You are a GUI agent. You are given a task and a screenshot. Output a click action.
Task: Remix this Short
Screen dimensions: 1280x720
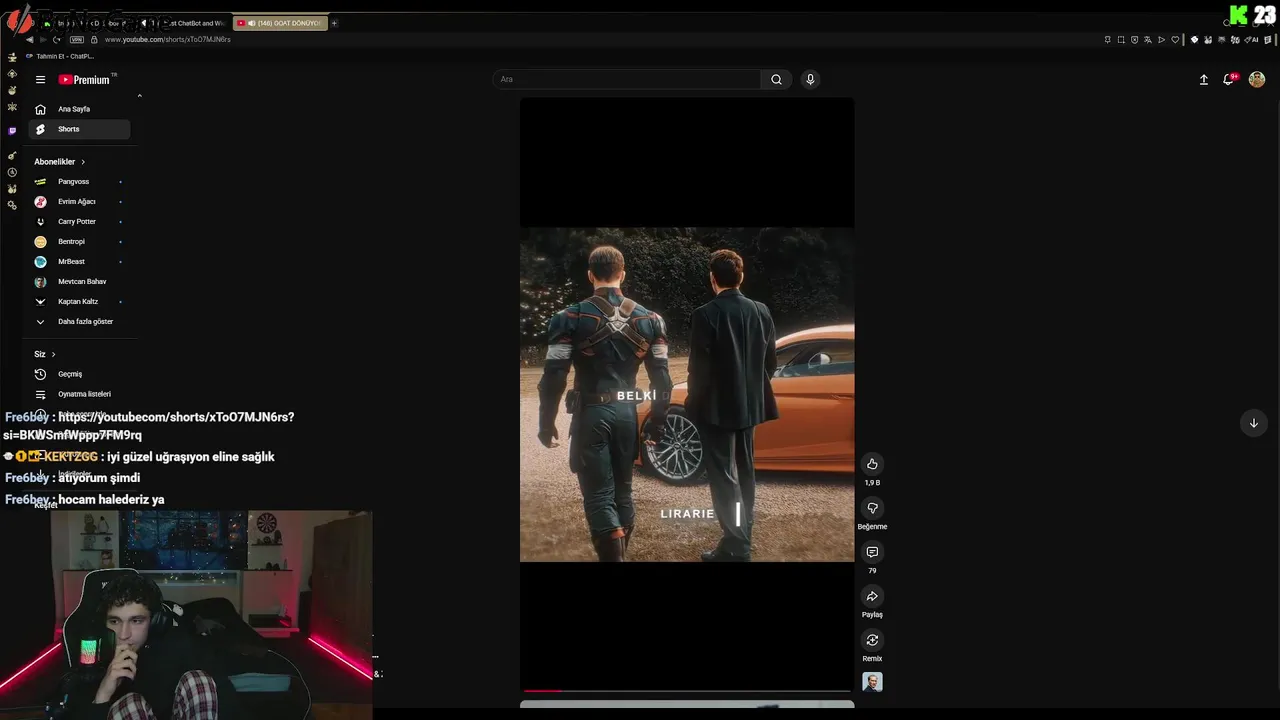pos(872,640)
